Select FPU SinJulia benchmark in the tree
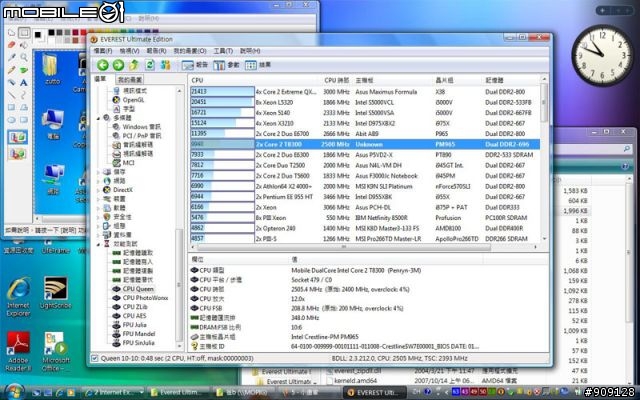This screenshot has width=640, height=400. coord(138,343)
